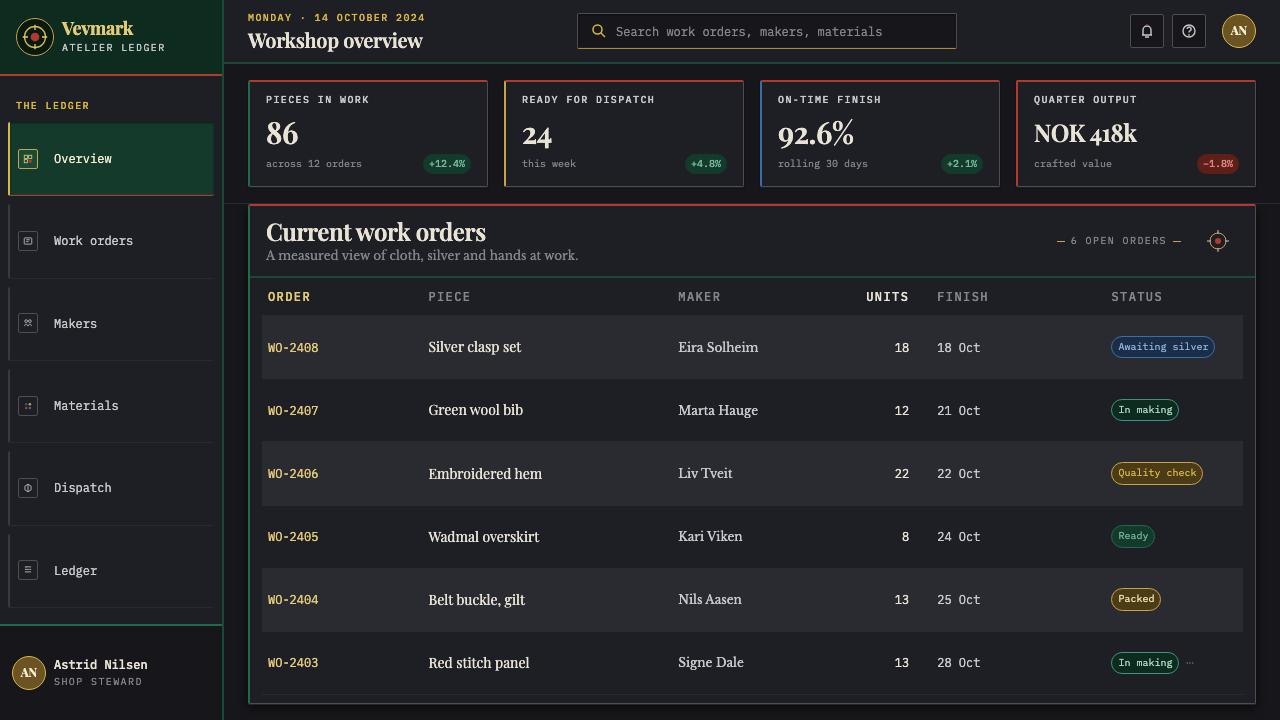Click the Materials sidebar icon

click(x=28, y=405)
